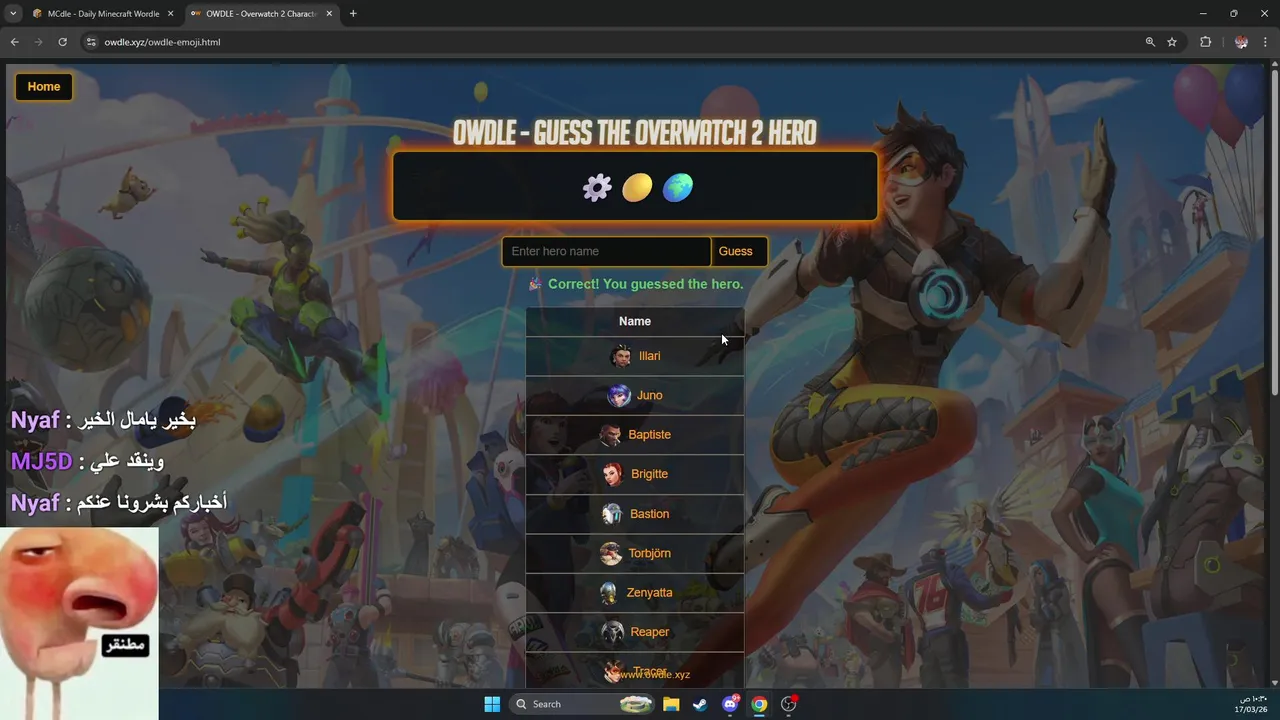Go to the Home page button
This screenshot has width=1280, height=720.
click(44, 87)
